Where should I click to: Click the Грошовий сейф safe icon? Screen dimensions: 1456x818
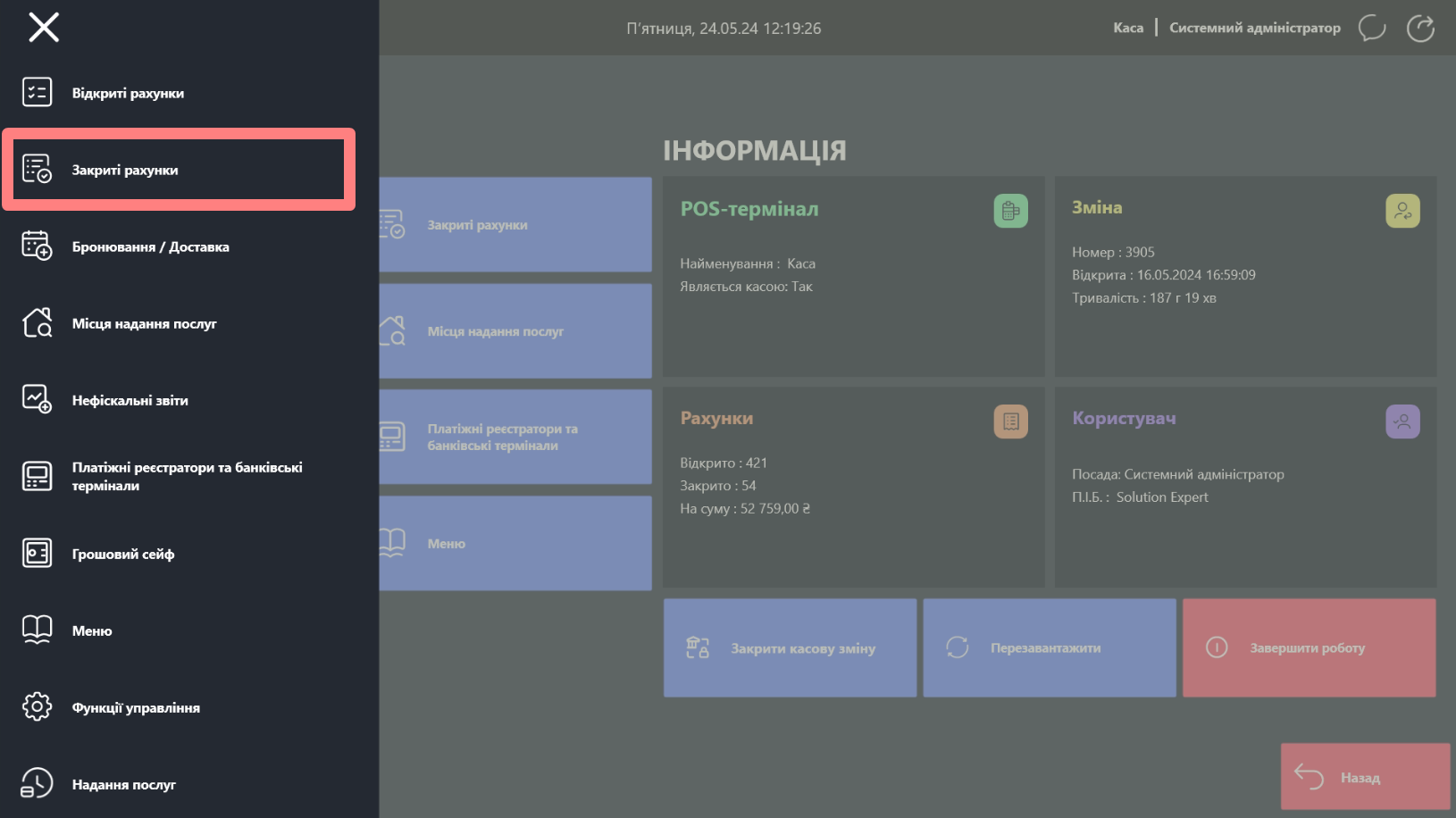click(37, 553)
